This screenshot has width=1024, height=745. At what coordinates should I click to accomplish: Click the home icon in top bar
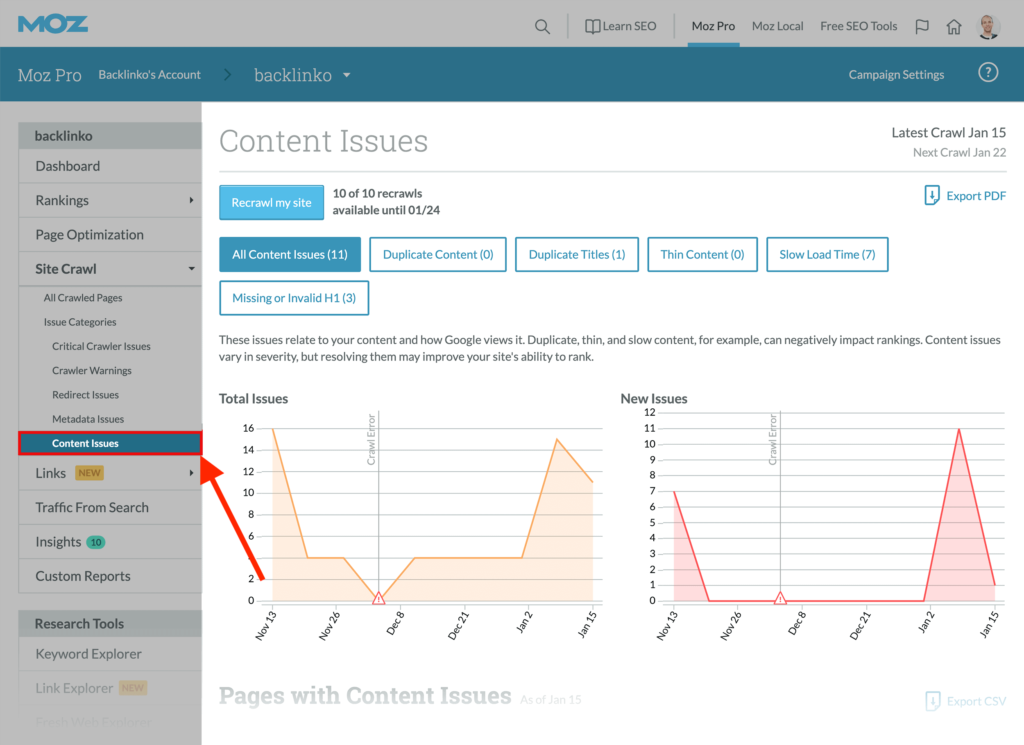954,26
